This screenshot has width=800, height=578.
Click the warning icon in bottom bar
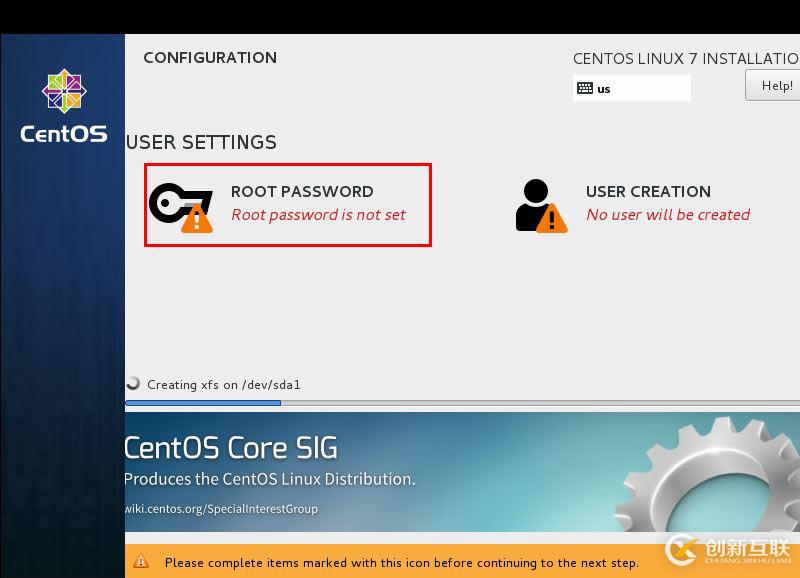(x=141, y=562)
